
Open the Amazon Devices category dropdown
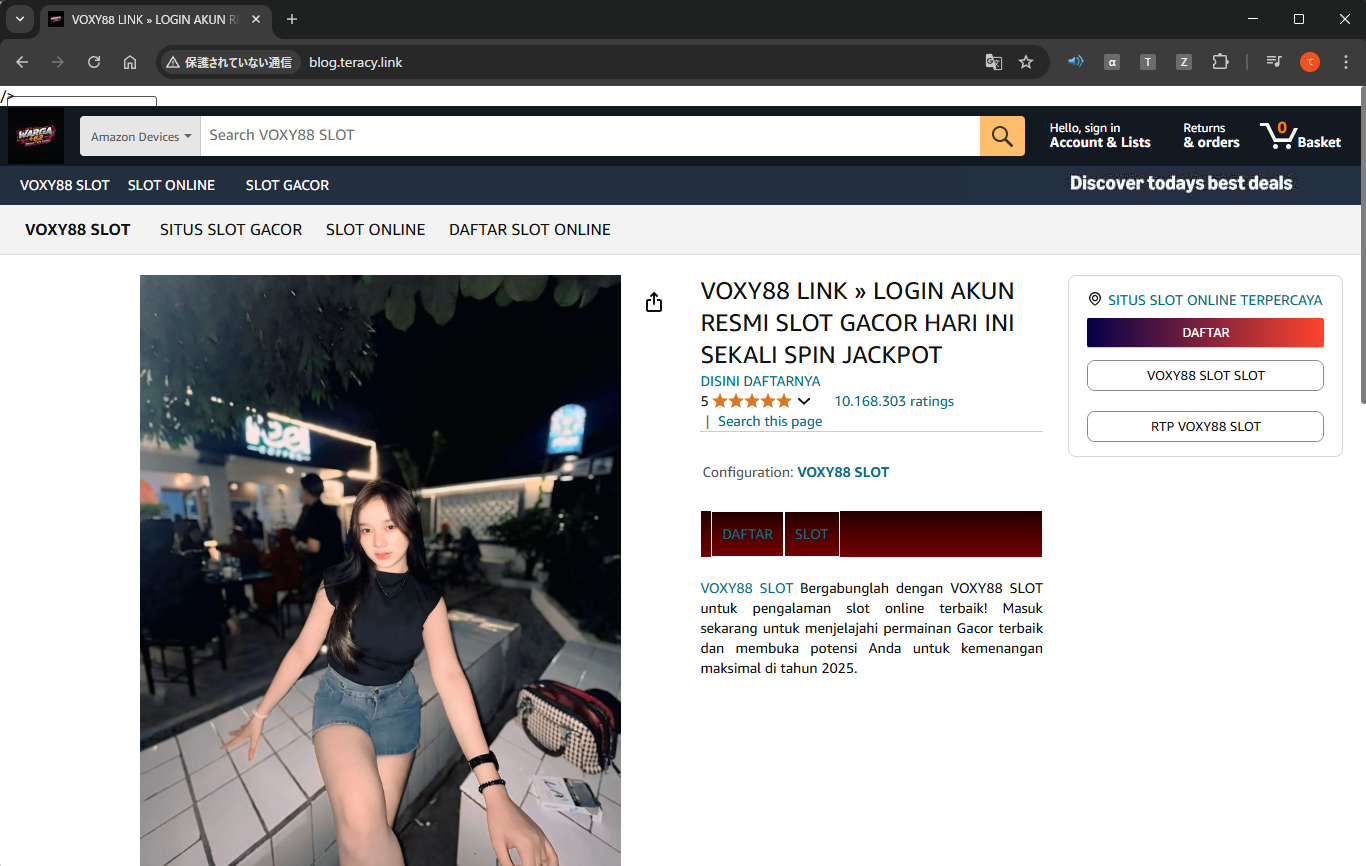coord(141,136)
